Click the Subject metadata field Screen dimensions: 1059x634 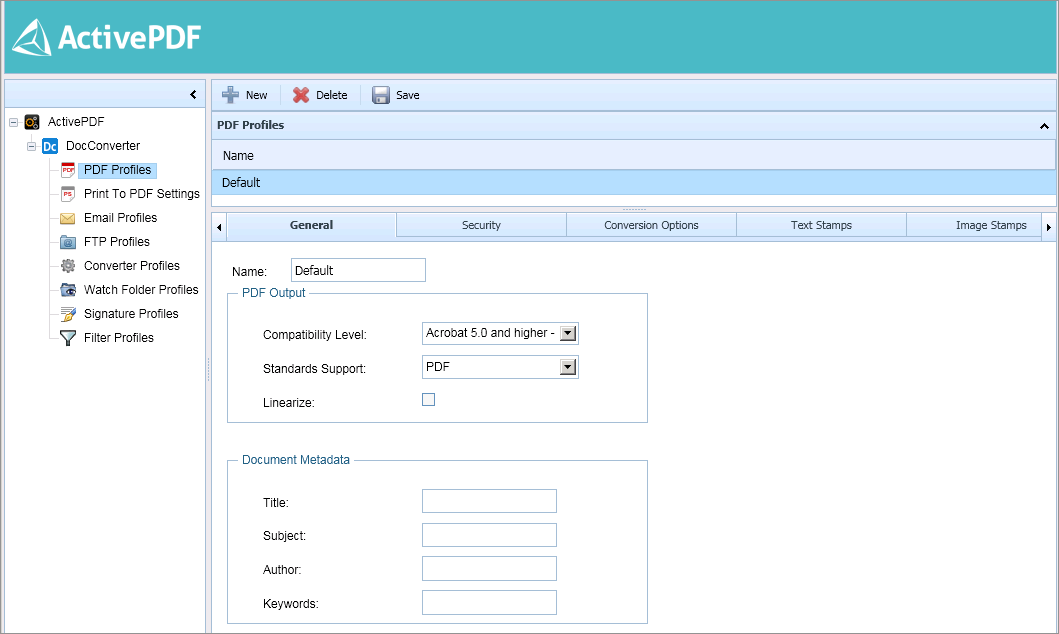coord(489,535)
